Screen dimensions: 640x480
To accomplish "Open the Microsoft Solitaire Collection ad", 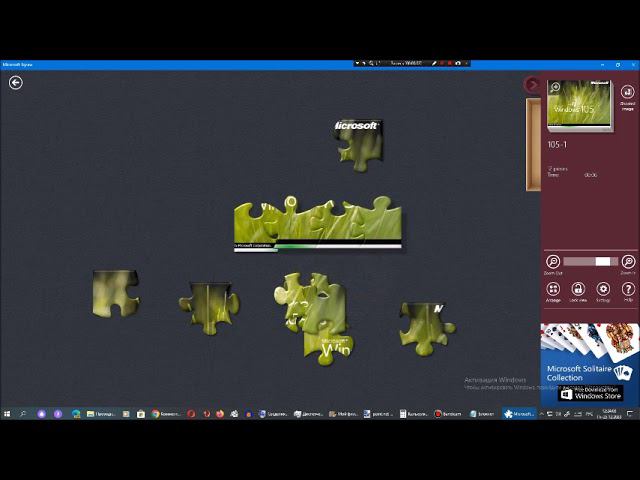I will (590, 364).
